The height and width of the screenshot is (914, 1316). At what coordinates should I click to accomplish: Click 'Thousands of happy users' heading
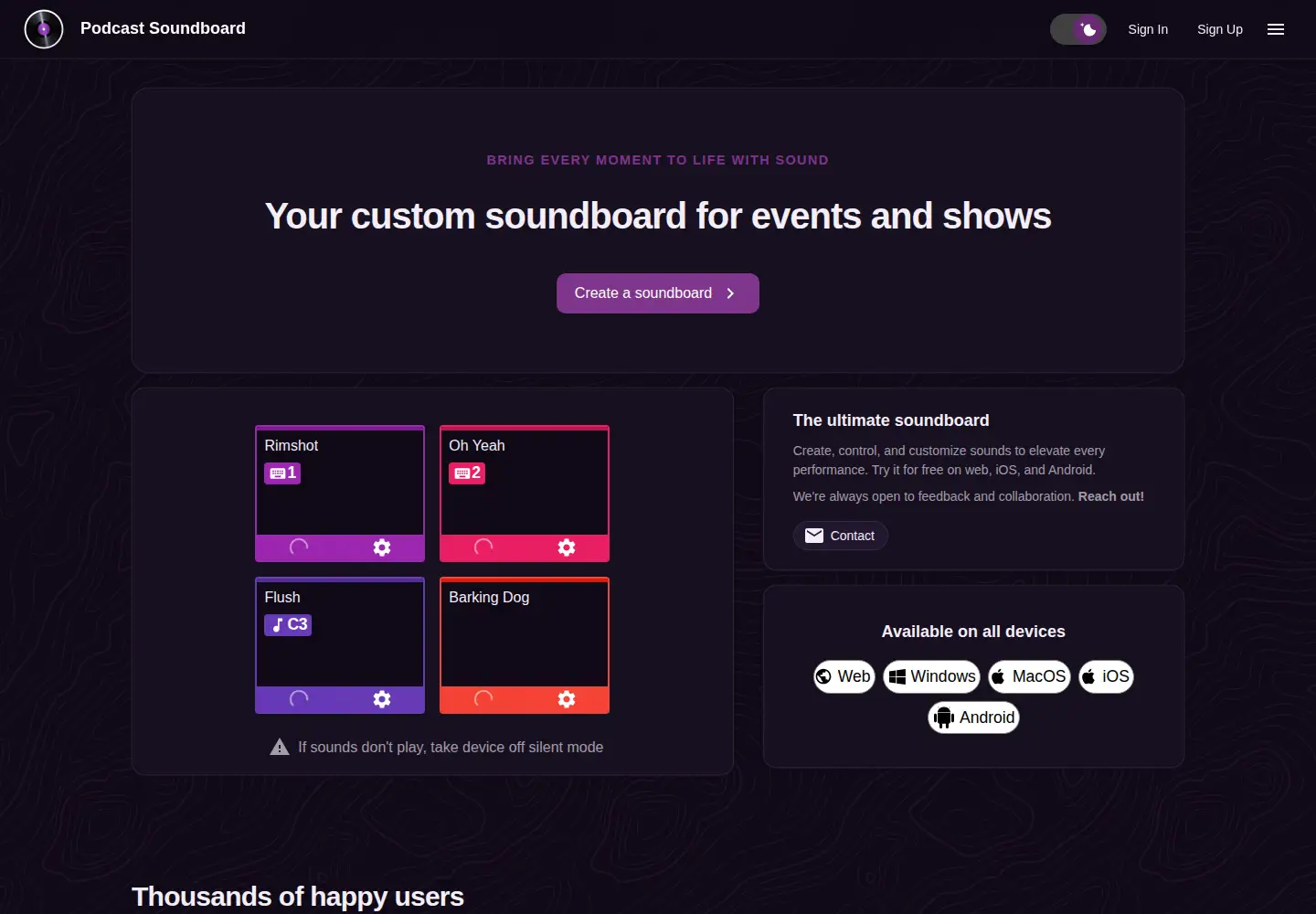(x=298, y=897)
